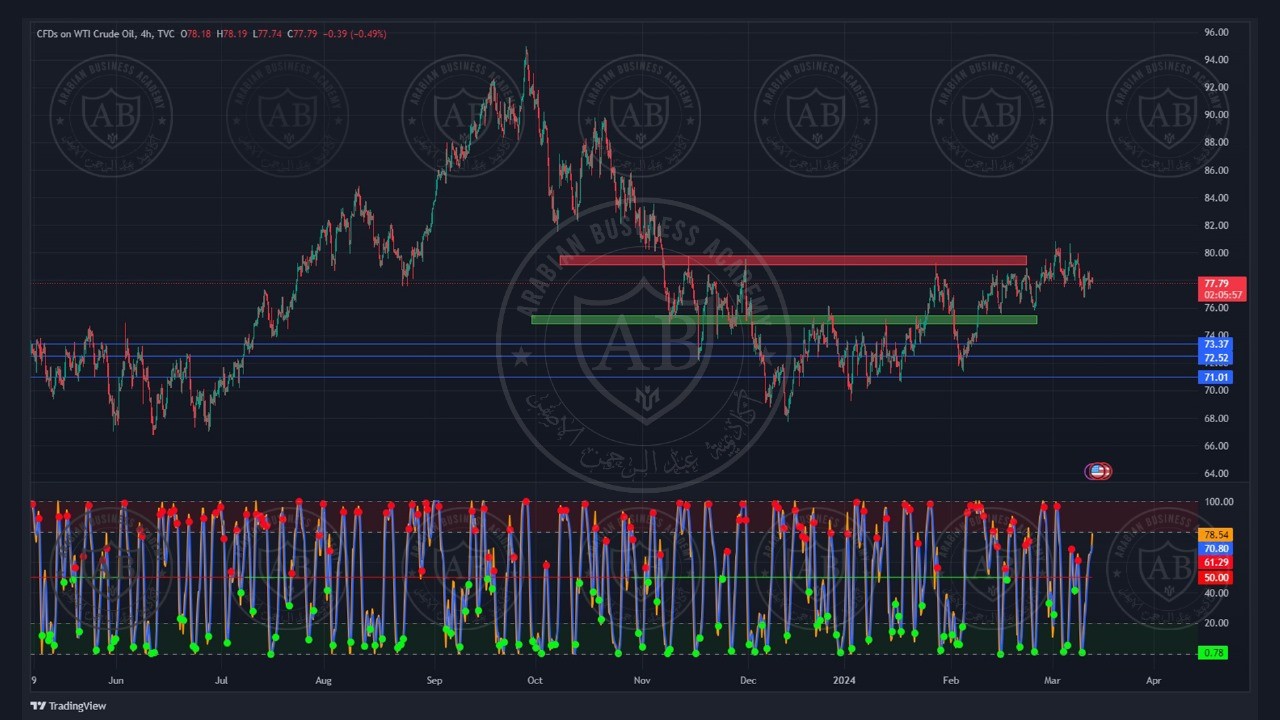1280x720 pixels.
Task: Select the blue price label 72.52
Action: [1216, 358]
